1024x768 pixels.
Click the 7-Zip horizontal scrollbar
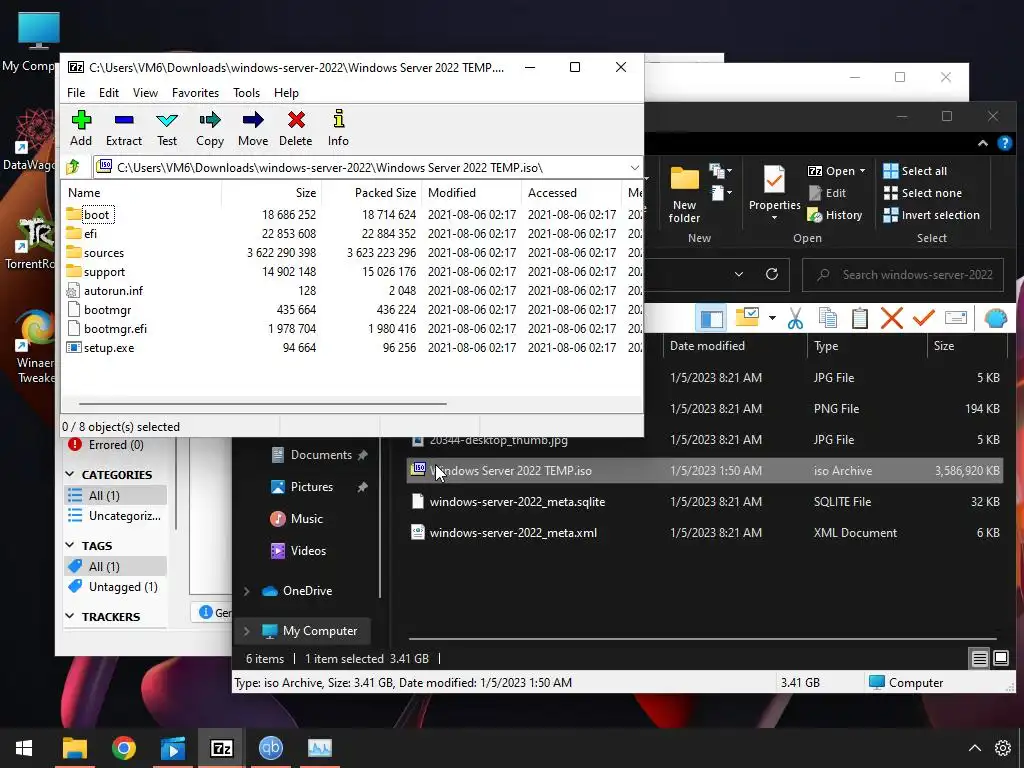coord(263,404)
